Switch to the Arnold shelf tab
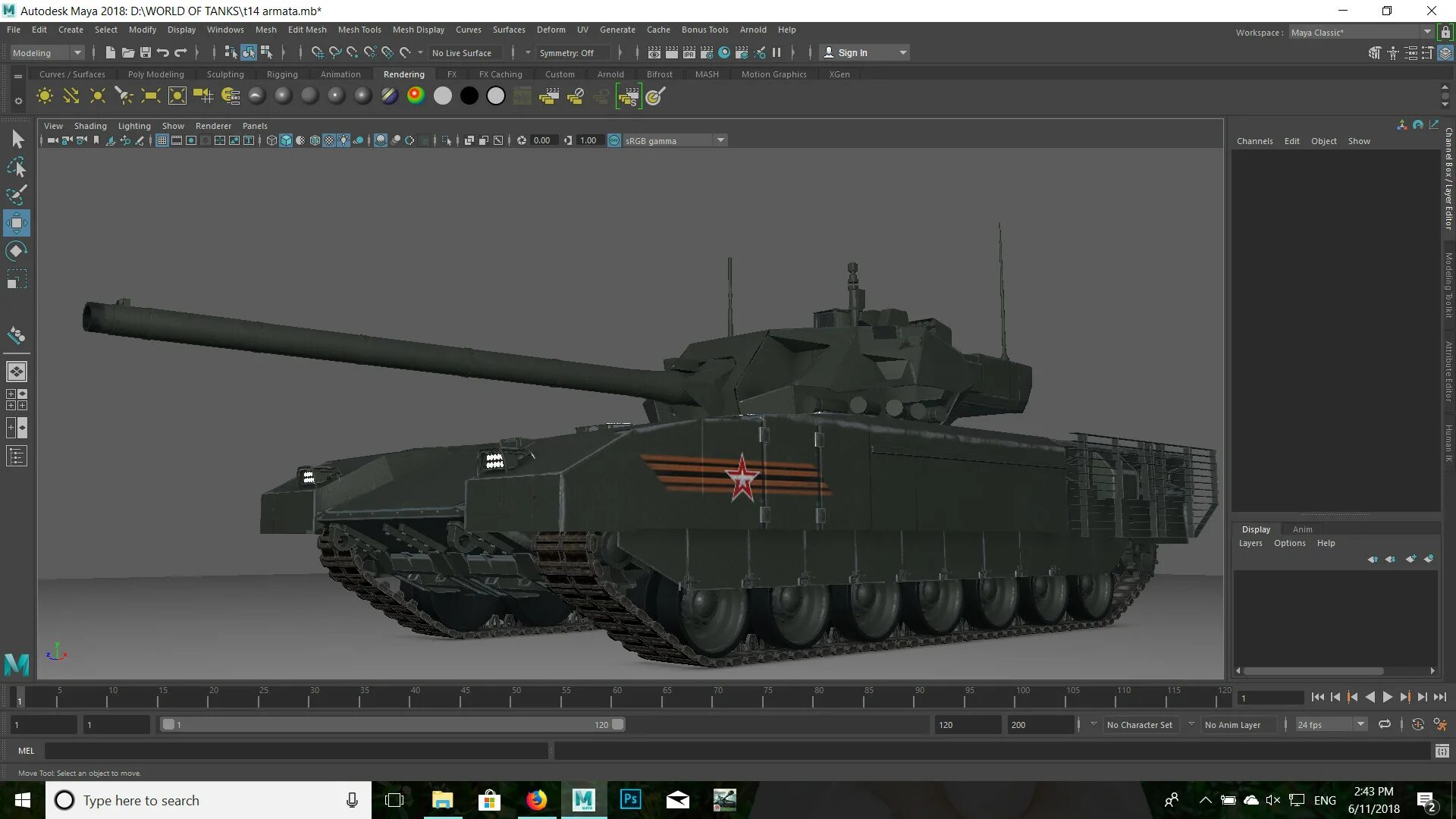The height and width of the screenshot is (819, 1456). (x=610, y=74)
